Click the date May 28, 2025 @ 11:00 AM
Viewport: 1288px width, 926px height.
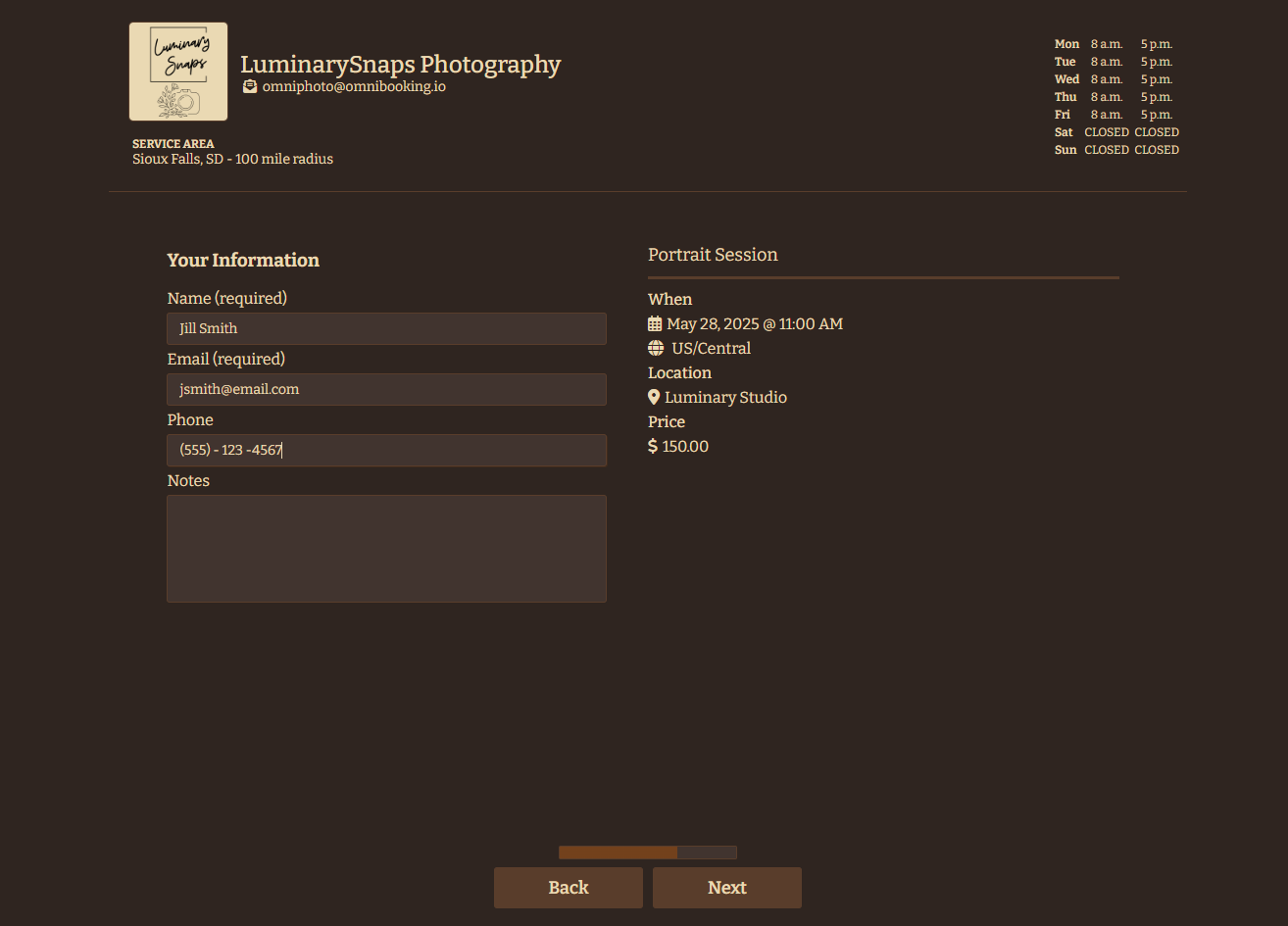[x=755, y=323]
